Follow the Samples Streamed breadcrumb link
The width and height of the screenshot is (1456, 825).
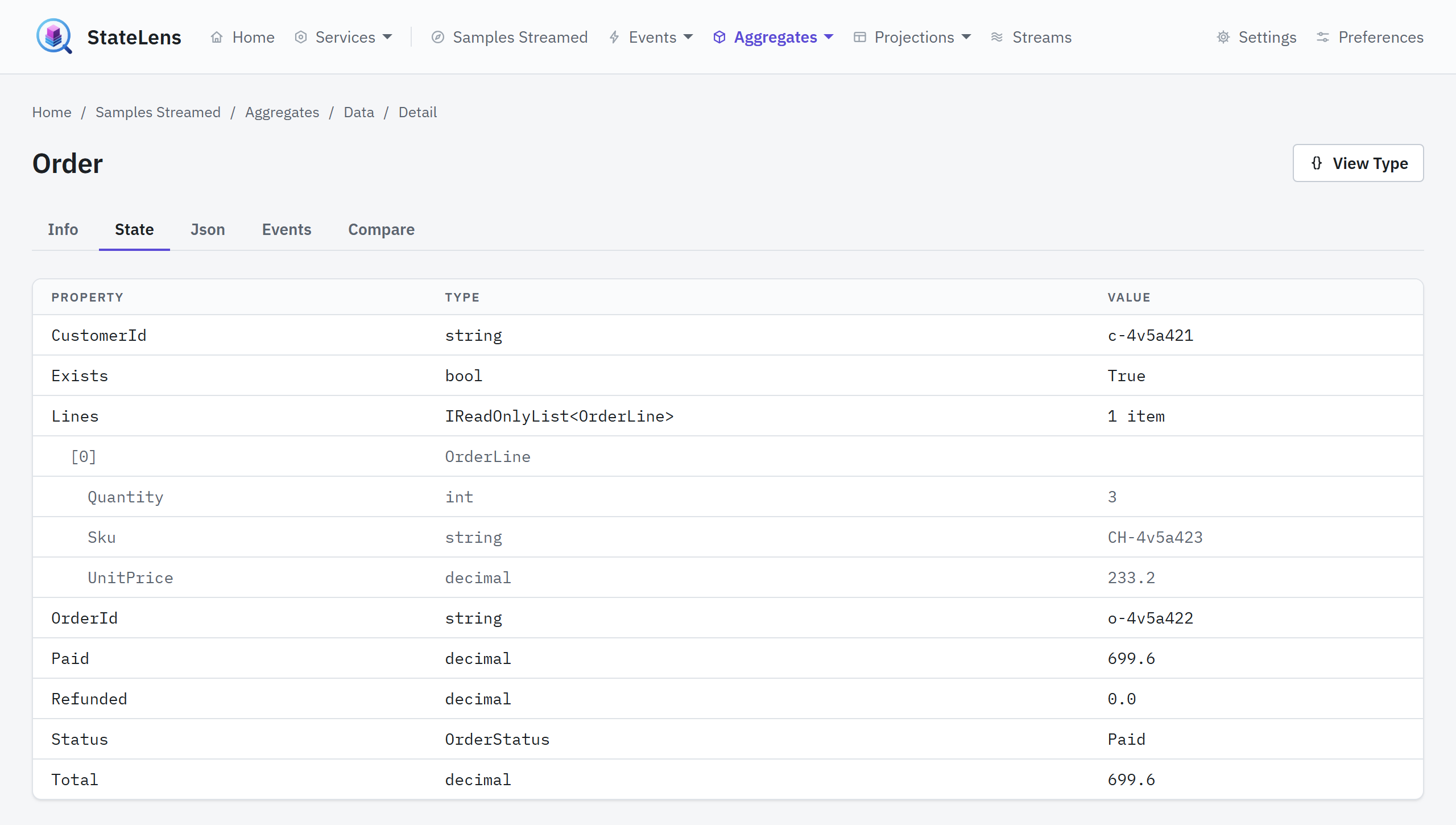tap(158, 112)
